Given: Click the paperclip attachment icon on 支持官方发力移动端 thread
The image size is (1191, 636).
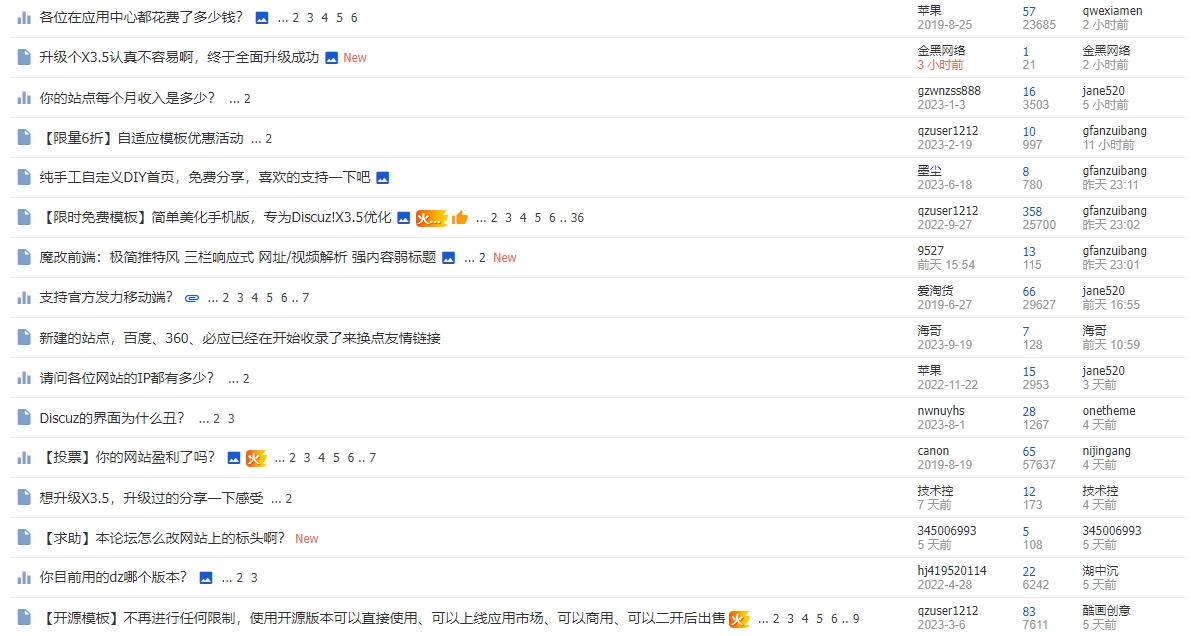Looking at the screenshot, I should (x=192, y=298).
